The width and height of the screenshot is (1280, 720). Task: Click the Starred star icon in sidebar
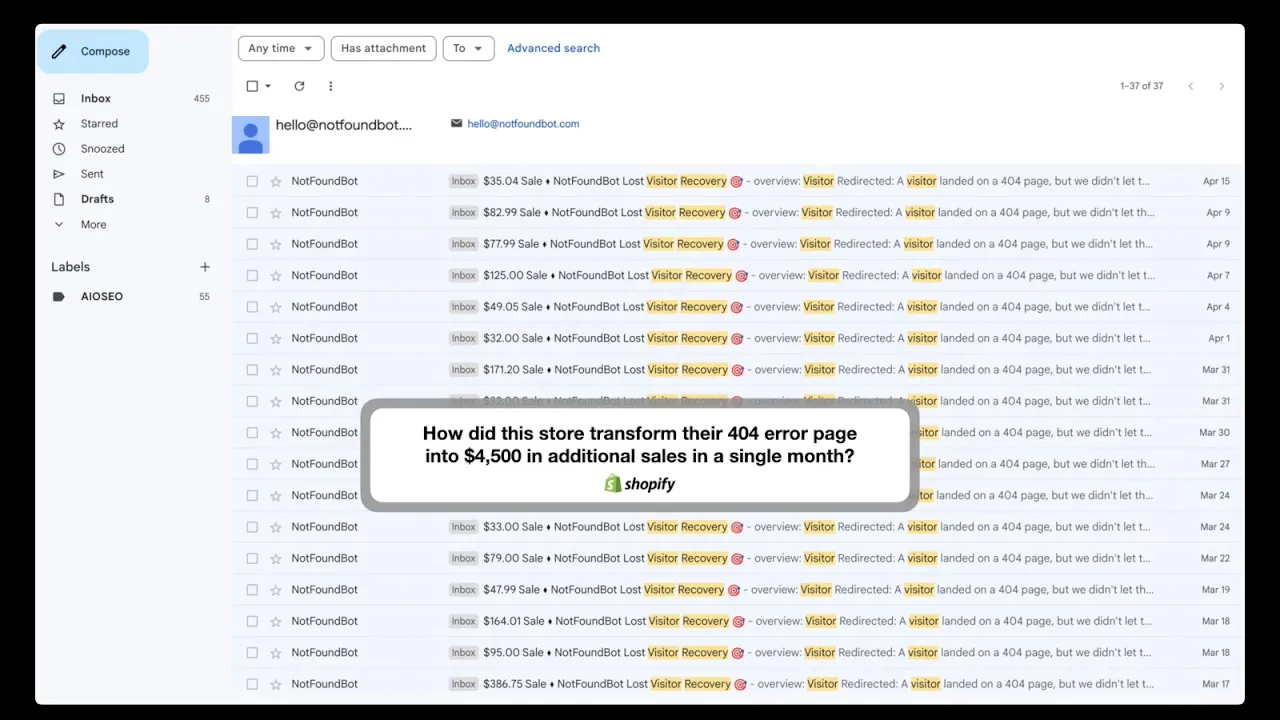pyautogui.click(x=59, y=124)
